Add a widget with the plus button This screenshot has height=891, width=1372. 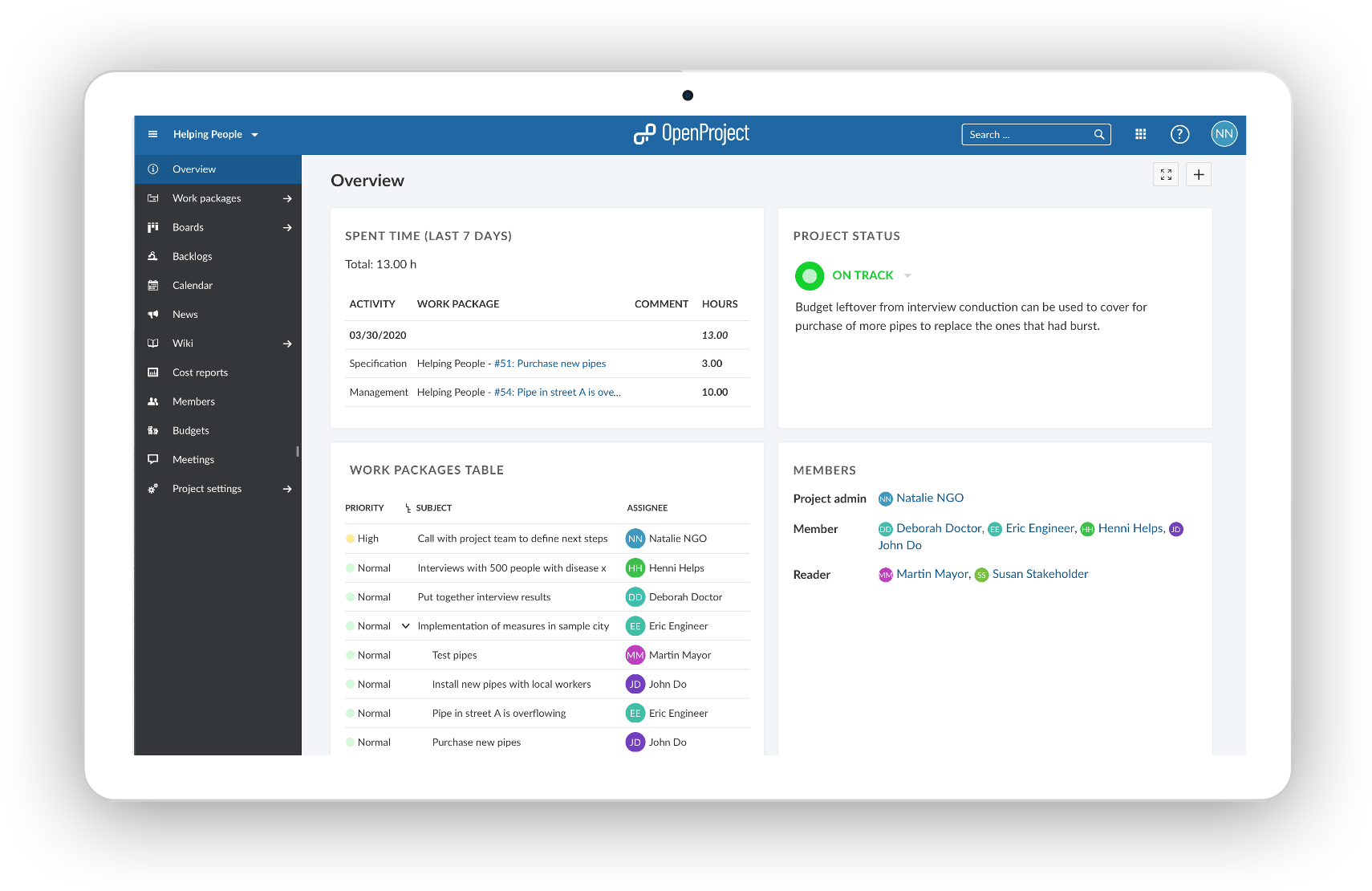click(x=1199, y=175)
